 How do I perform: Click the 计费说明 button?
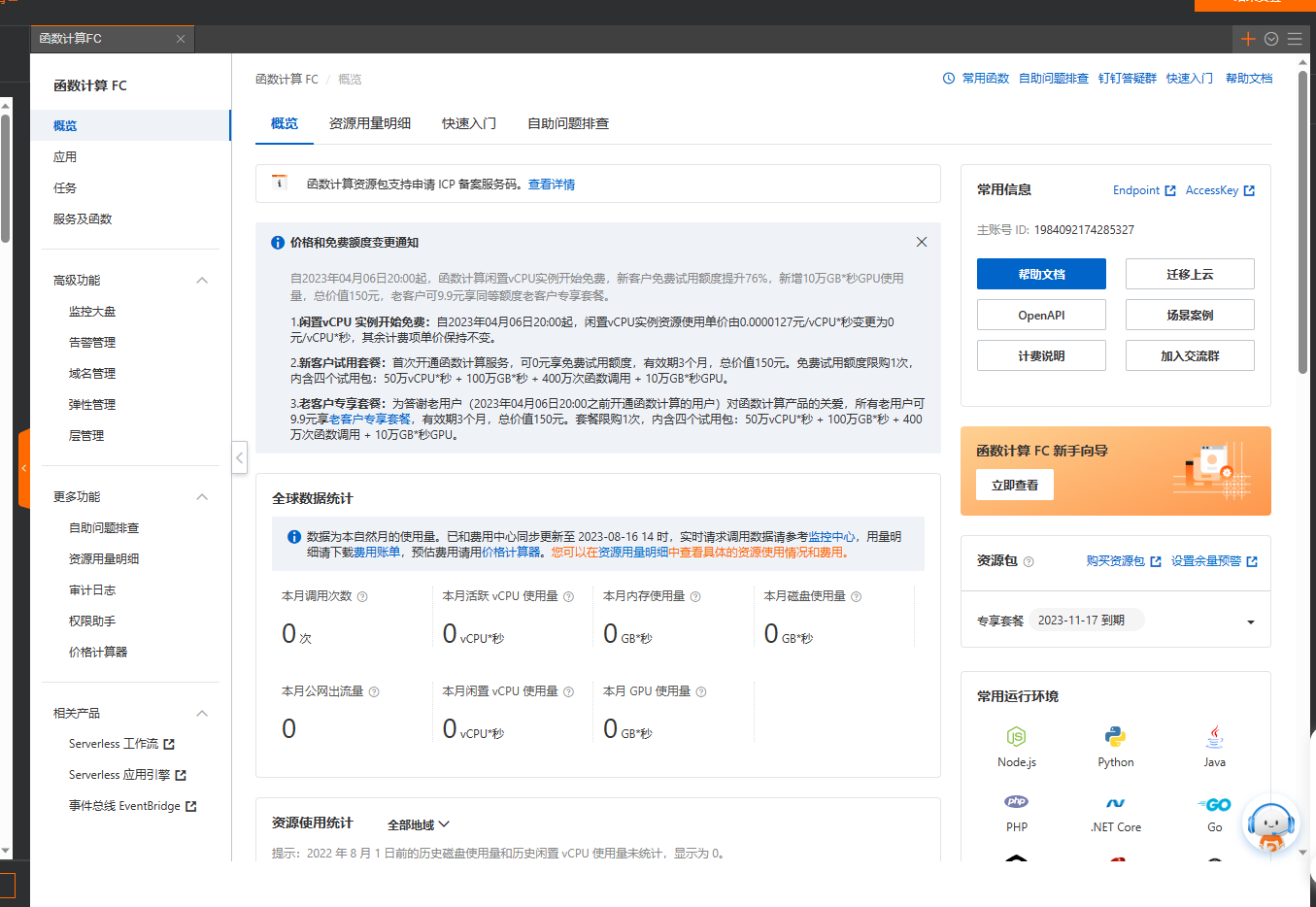pos(1041,355)
